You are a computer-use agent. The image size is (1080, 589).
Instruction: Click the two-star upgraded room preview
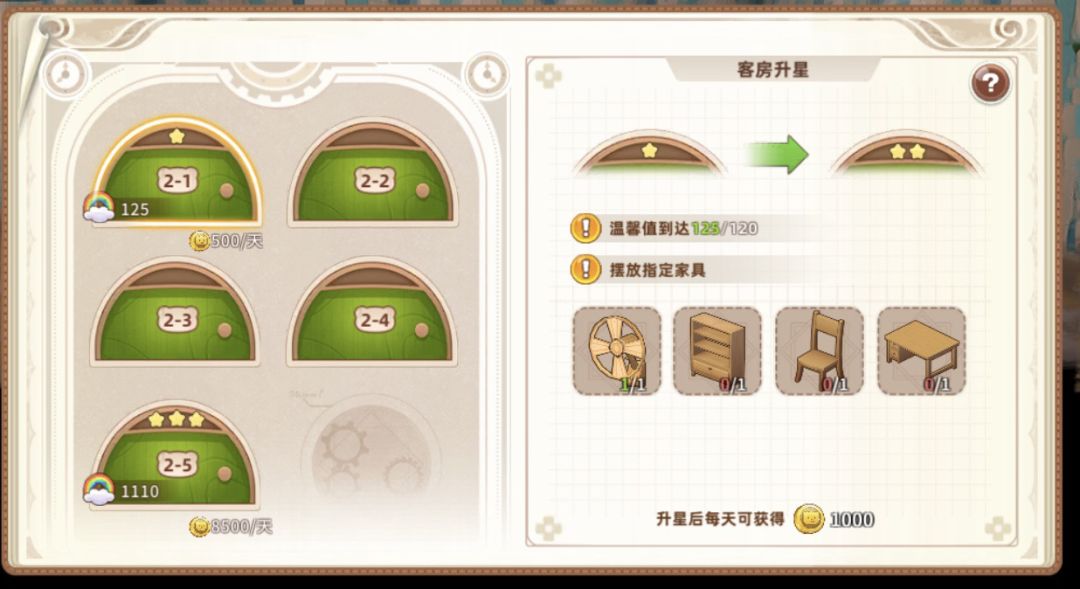(905, 154)
